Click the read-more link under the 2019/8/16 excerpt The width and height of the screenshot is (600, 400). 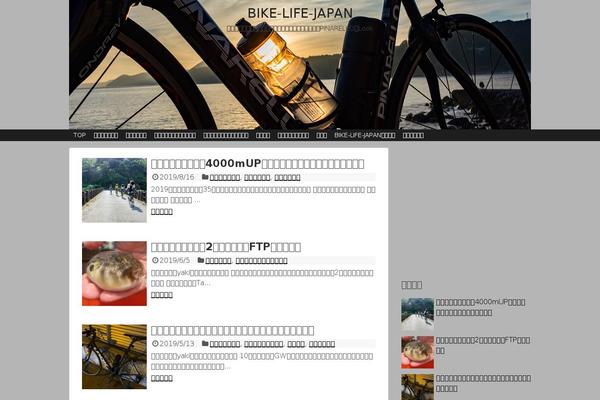tap(161, 212)
